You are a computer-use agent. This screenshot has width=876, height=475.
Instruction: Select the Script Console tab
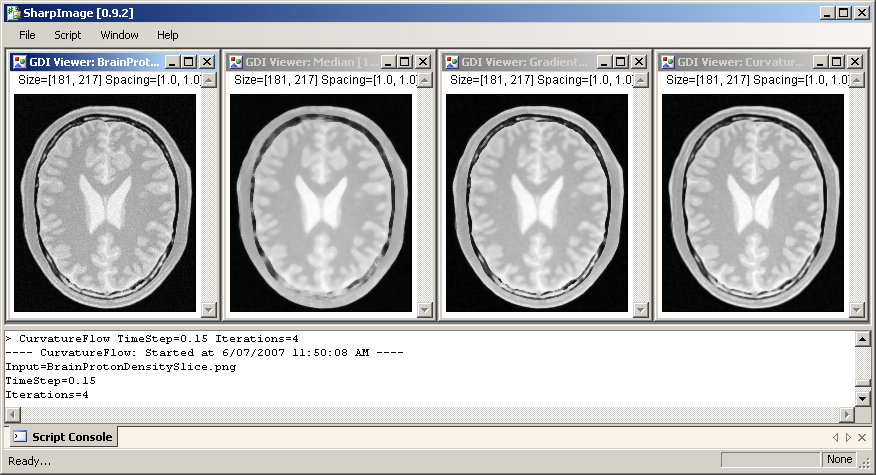pyautogui.click(x=63, y=437)
